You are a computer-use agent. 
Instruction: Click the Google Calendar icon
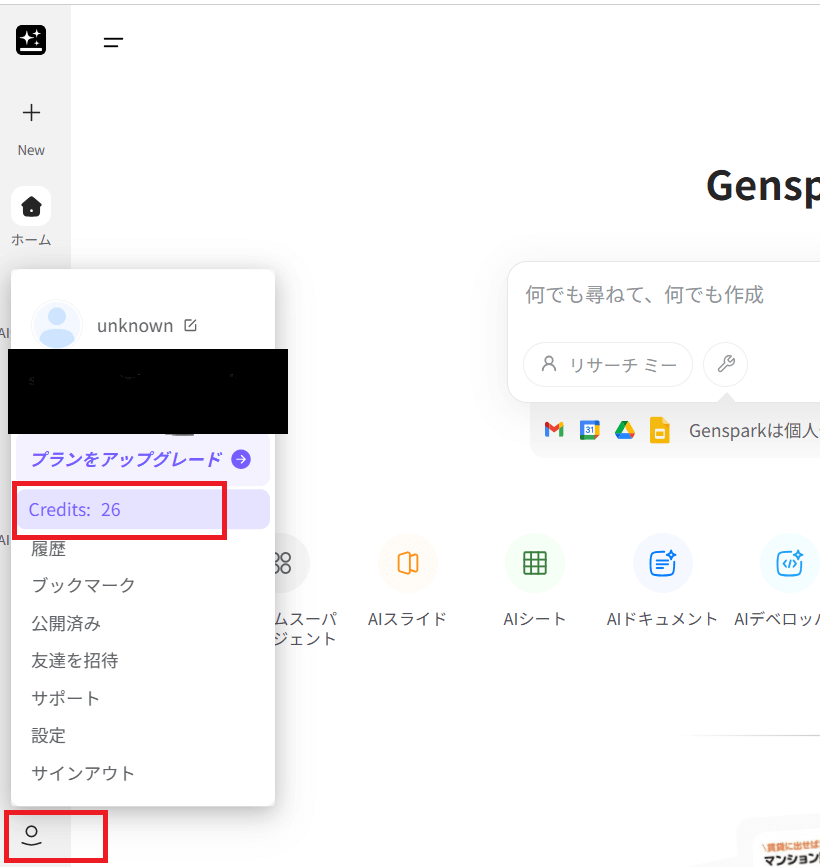[x=590, y=430]
